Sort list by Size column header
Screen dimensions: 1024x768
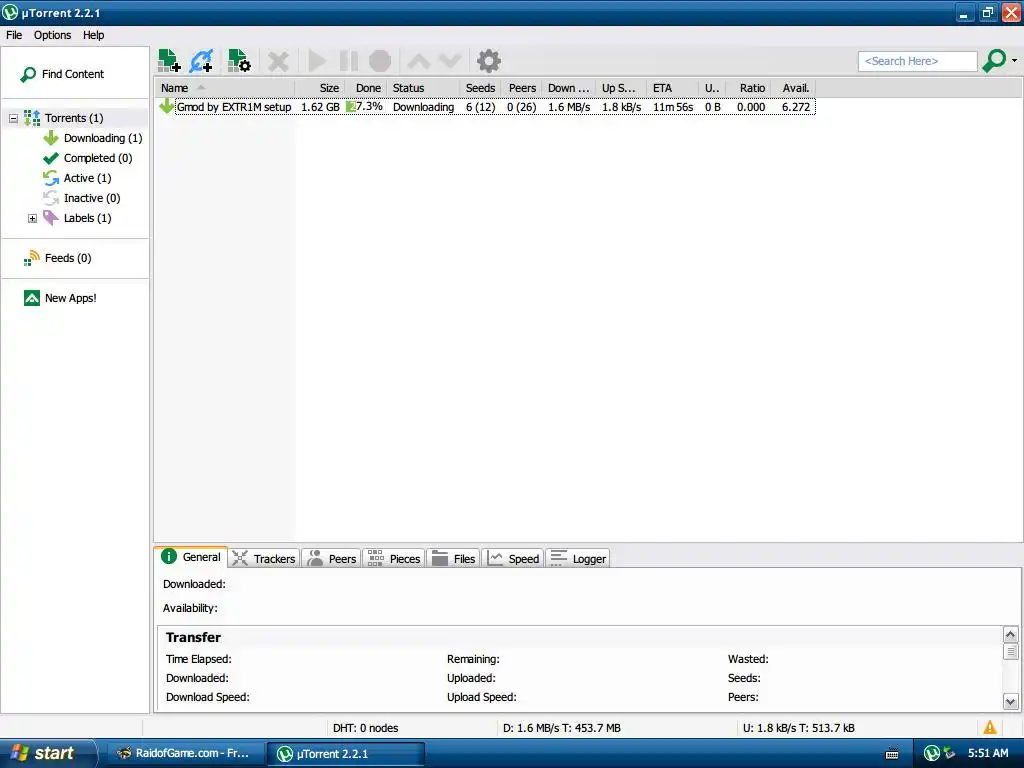click(x=318, y=88)
